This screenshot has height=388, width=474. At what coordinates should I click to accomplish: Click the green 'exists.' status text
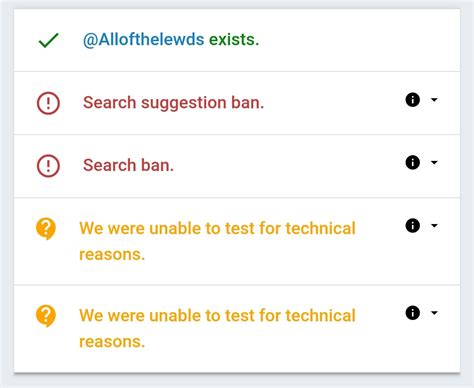[x=234, y=40]
